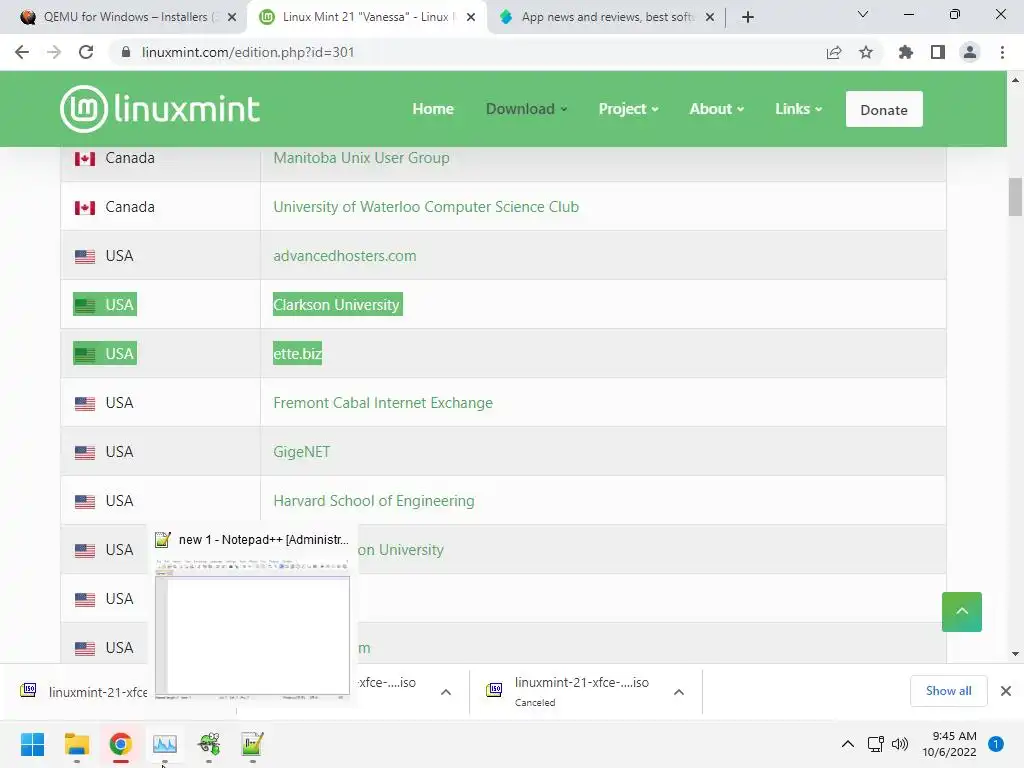Expand the Download menu
This screenshot has height=768, width=1024.
point(526,109)
